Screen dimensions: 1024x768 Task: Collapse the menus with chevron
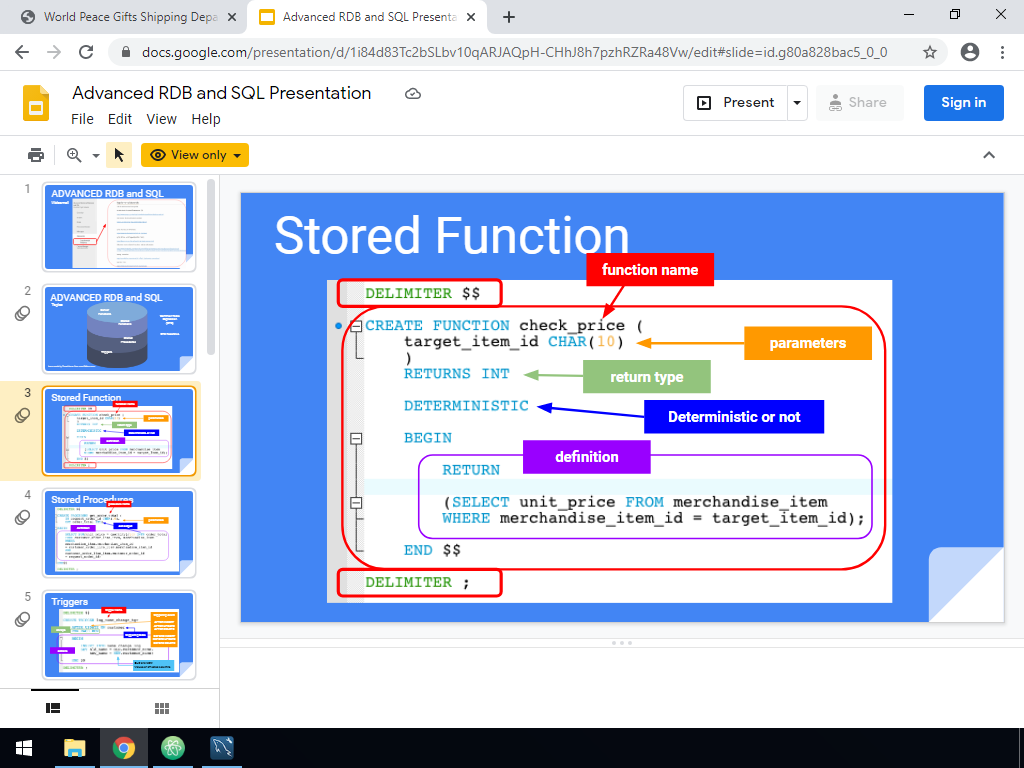tap(989, 155)
